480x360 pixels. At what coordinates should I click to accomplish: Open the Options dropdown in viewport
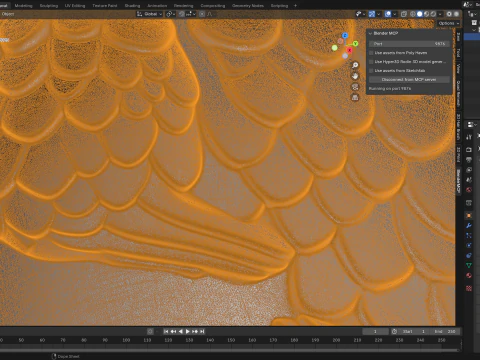coord(449,23)
